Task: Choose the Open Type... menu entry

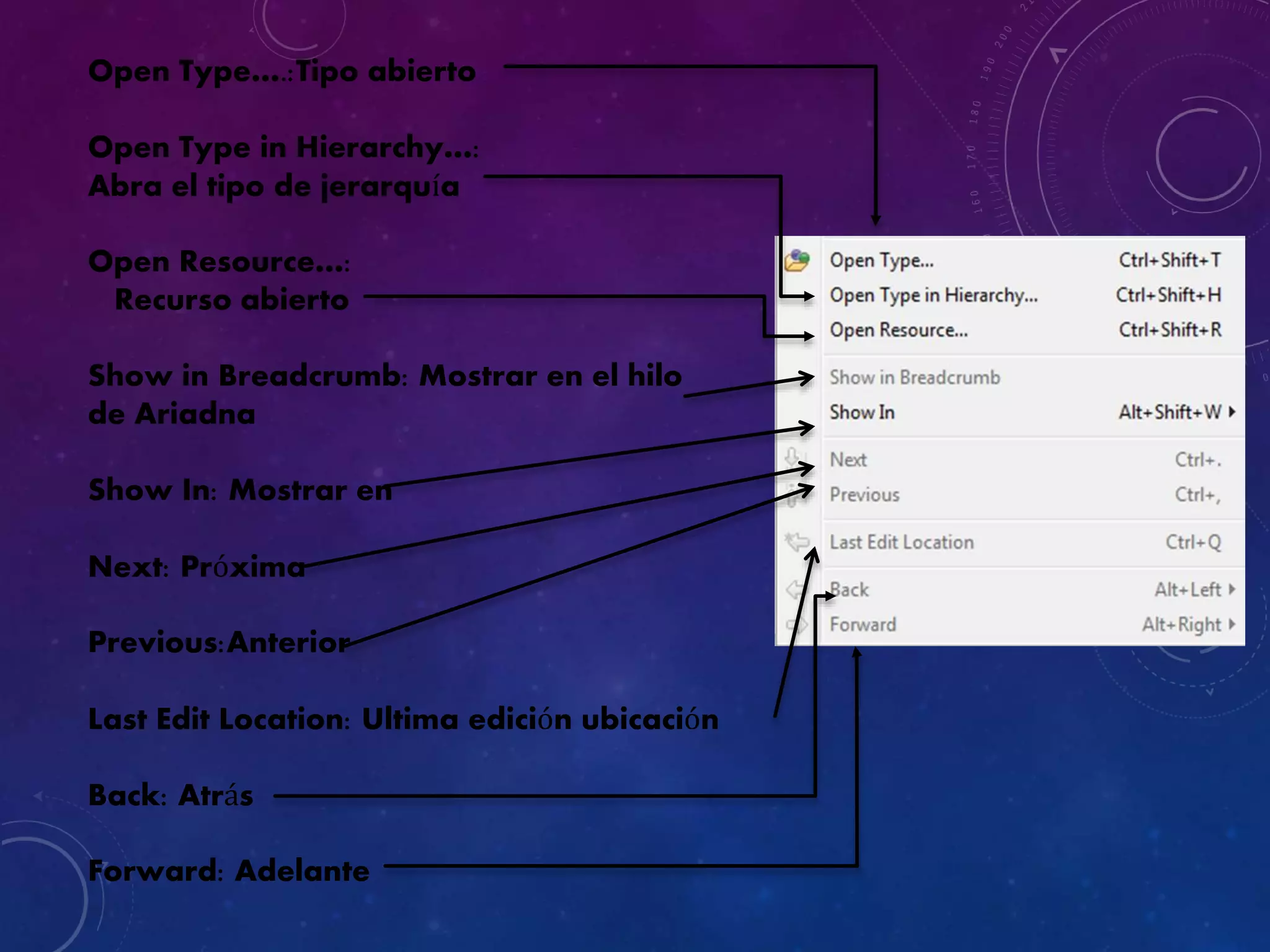Action: click(881, 260)
